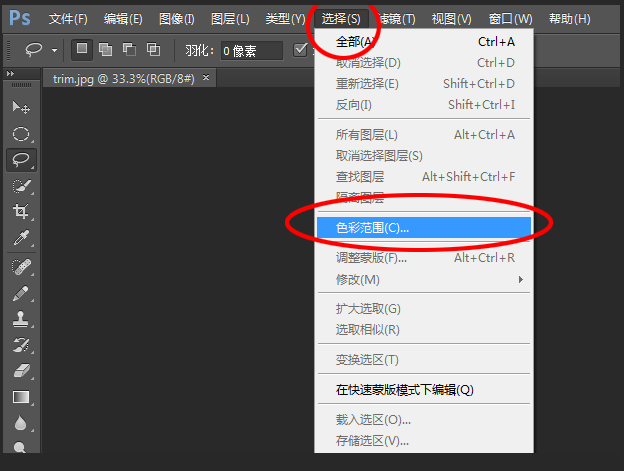The image size is (624, 471).
Task: Select the Clone Stamp tool
Action: coord(21,319)
